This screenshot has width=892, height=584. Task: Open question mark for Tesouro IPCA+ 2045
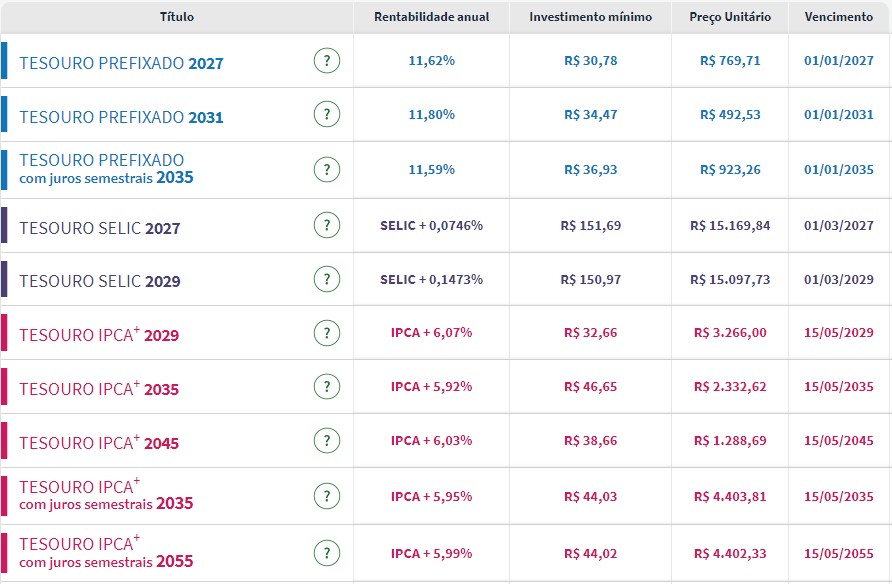326,441
